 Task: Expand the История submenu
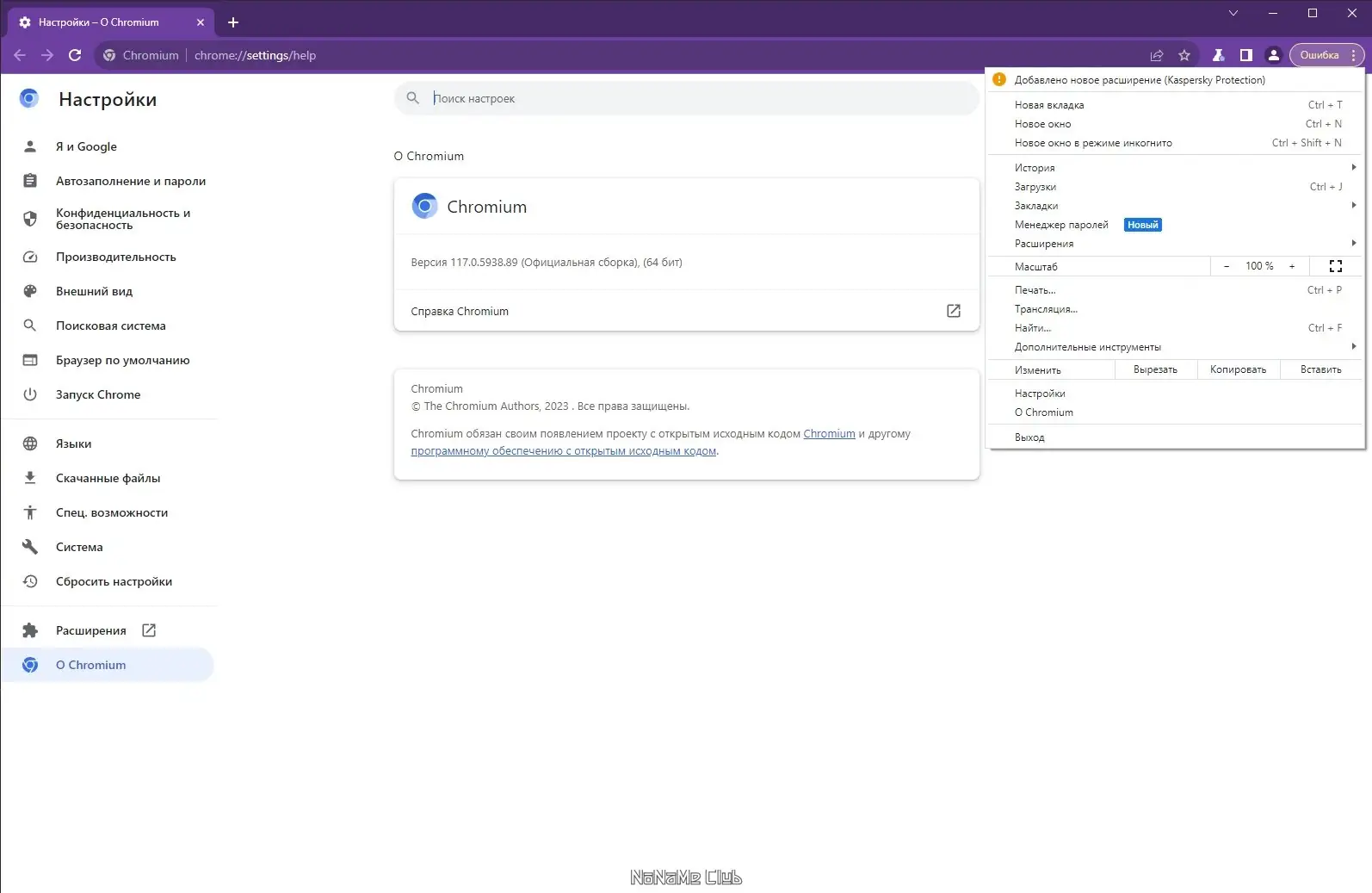tap(1176, 168)
